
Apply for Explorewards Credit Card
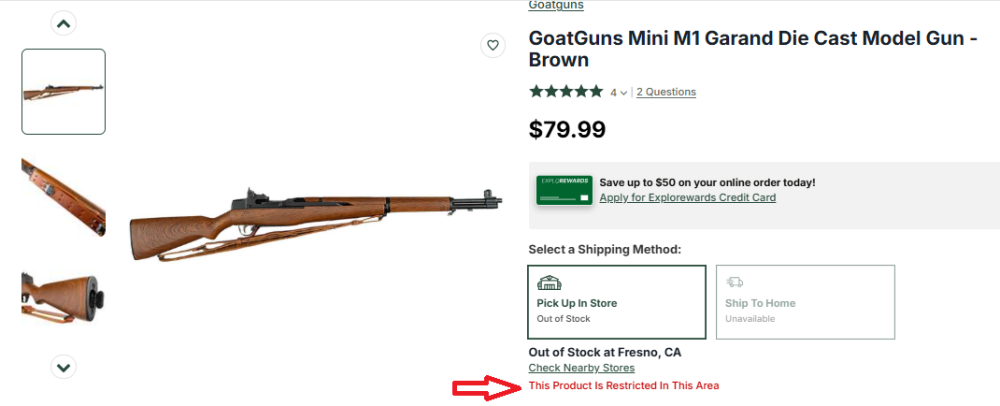pyautogui.click(x=687, y=198)
